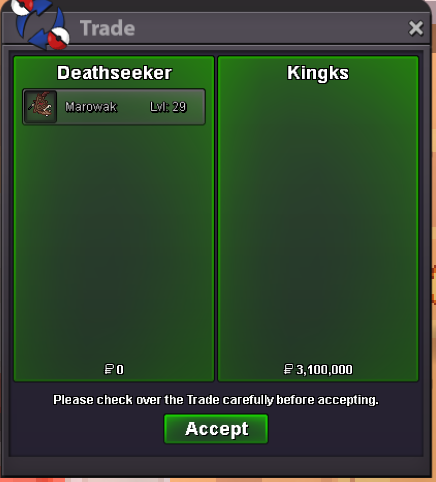Click the Pokédollar symbol beside 3,100,000
The height and width of the screenshot is (482, 436).
(x=288, y=369)
